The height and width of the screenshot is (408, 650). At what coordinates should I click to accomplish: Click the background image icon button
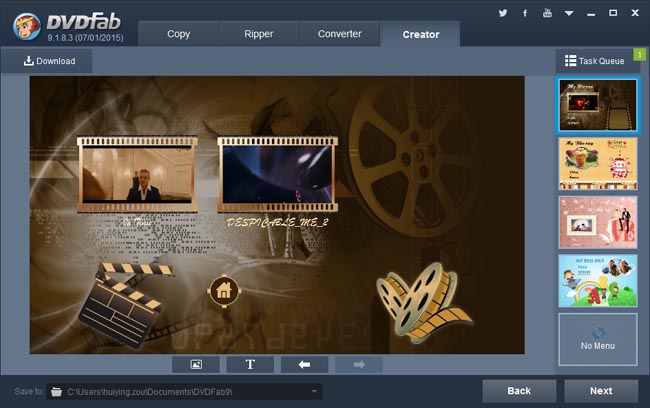click(x=196, y=365)
